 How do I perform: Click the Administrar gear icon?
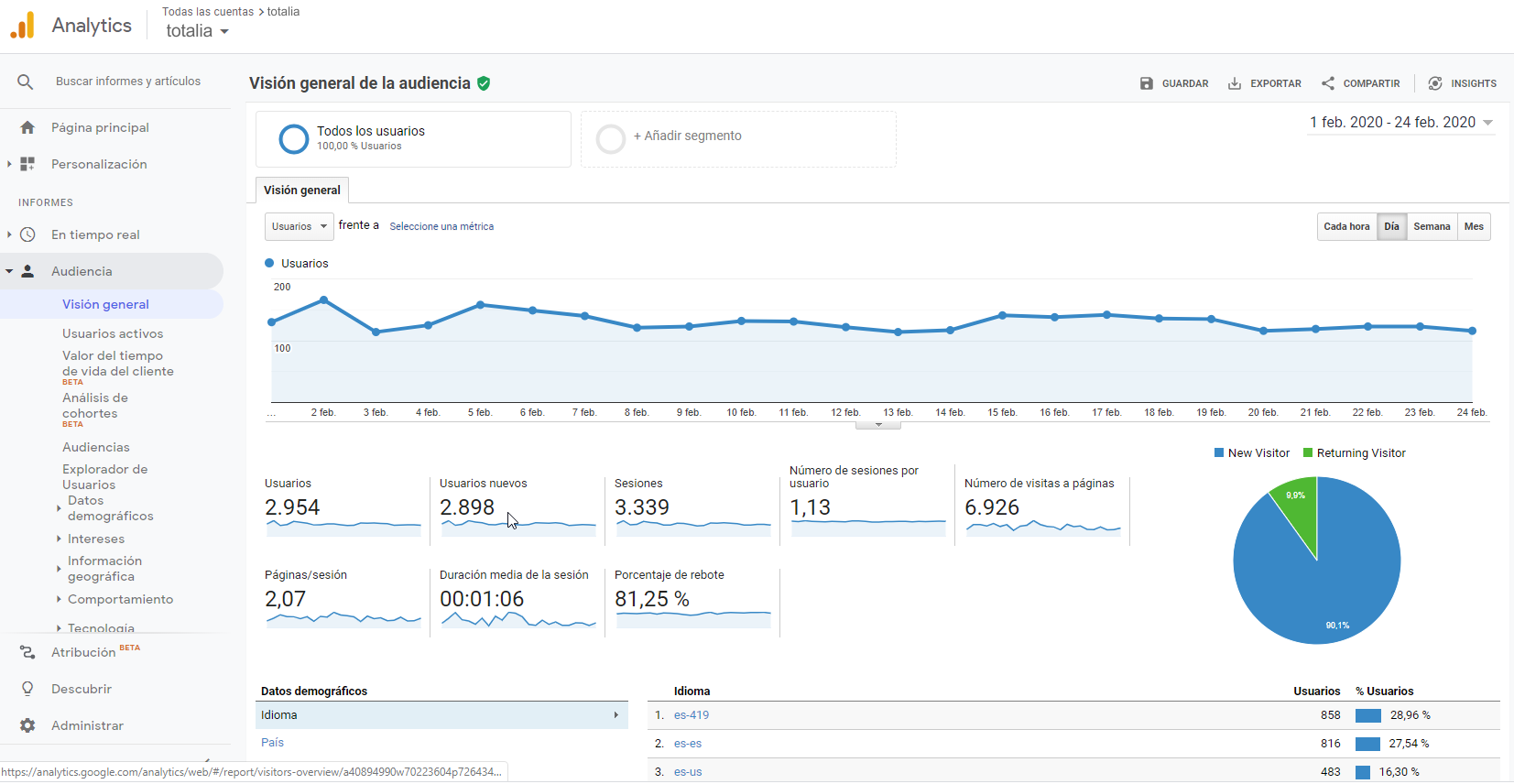[x=27, y=725]
